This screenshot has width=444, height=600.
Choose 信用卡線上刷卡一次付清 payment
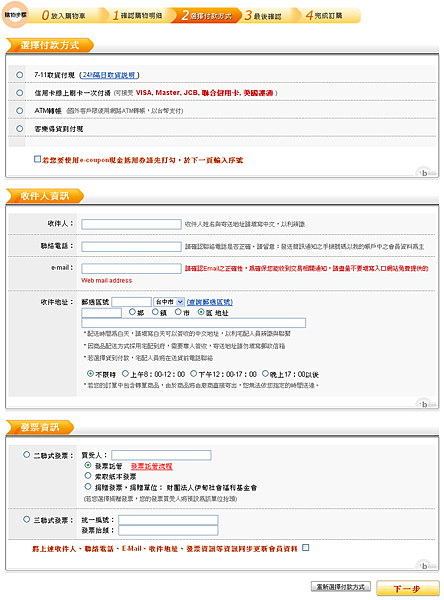(20, 93)
